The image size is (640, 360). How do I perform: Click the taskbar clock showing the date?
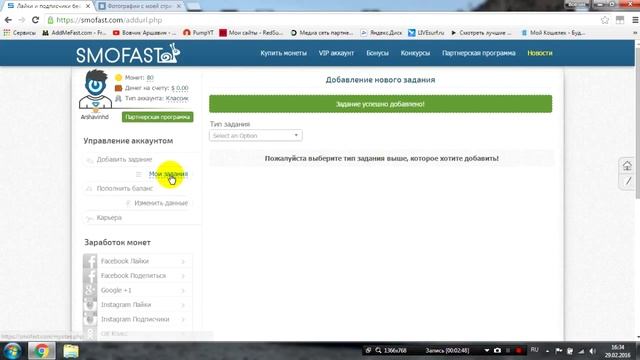pyautogui.click(x=617, y=351)
